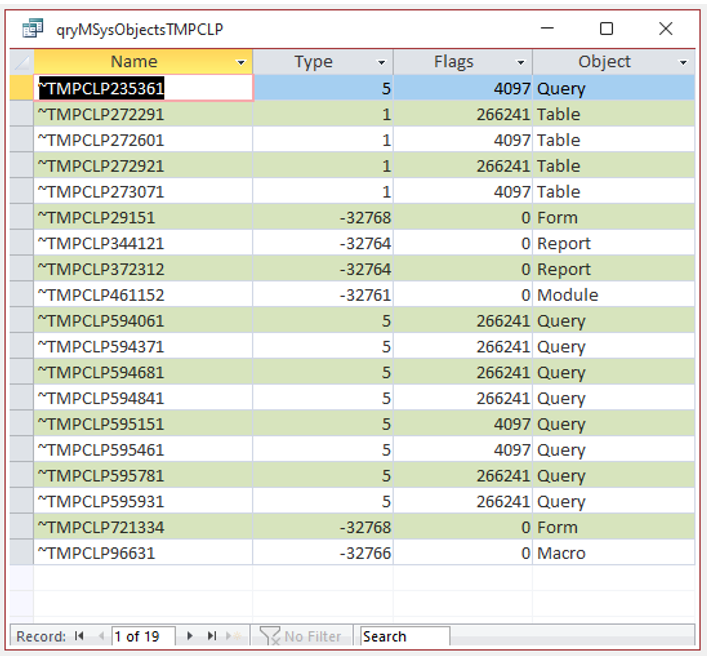707x656 pixels.
Task: Click Object cell Macro
Action: tap(614, 553)
